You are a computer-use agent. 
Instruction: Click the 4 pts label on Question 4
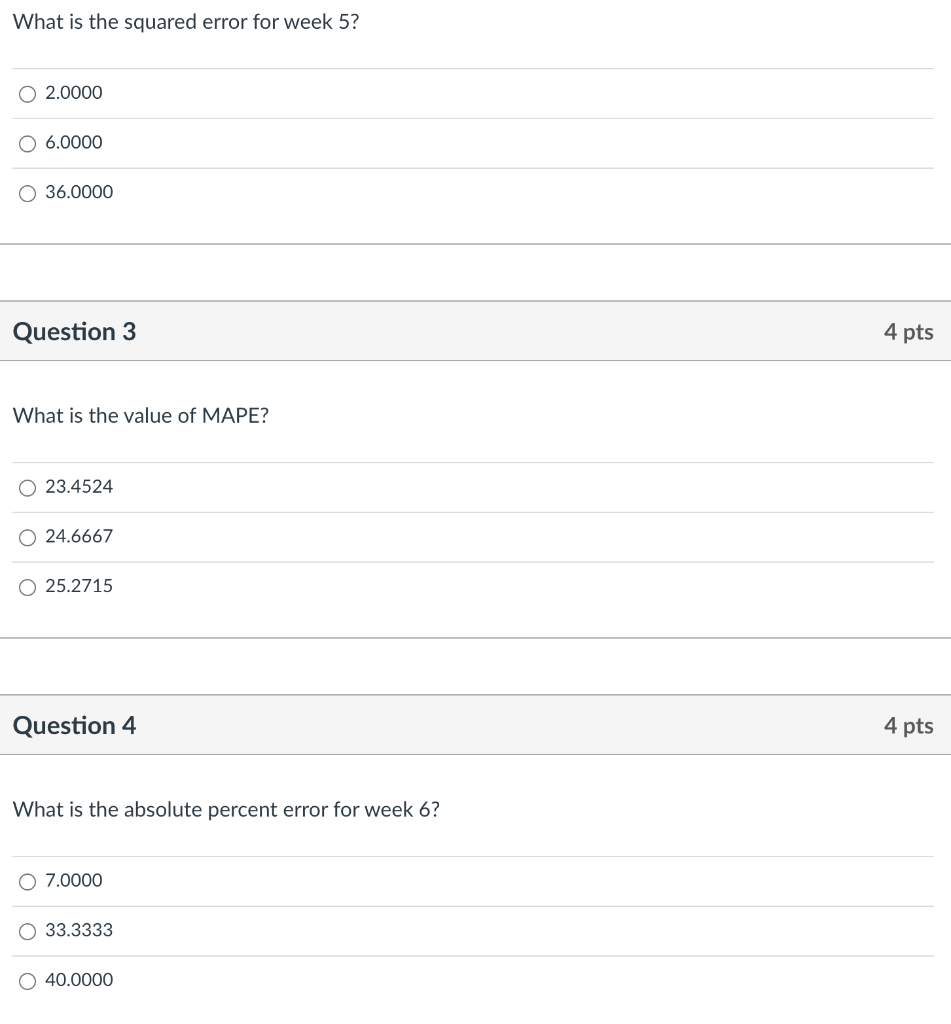907,726
